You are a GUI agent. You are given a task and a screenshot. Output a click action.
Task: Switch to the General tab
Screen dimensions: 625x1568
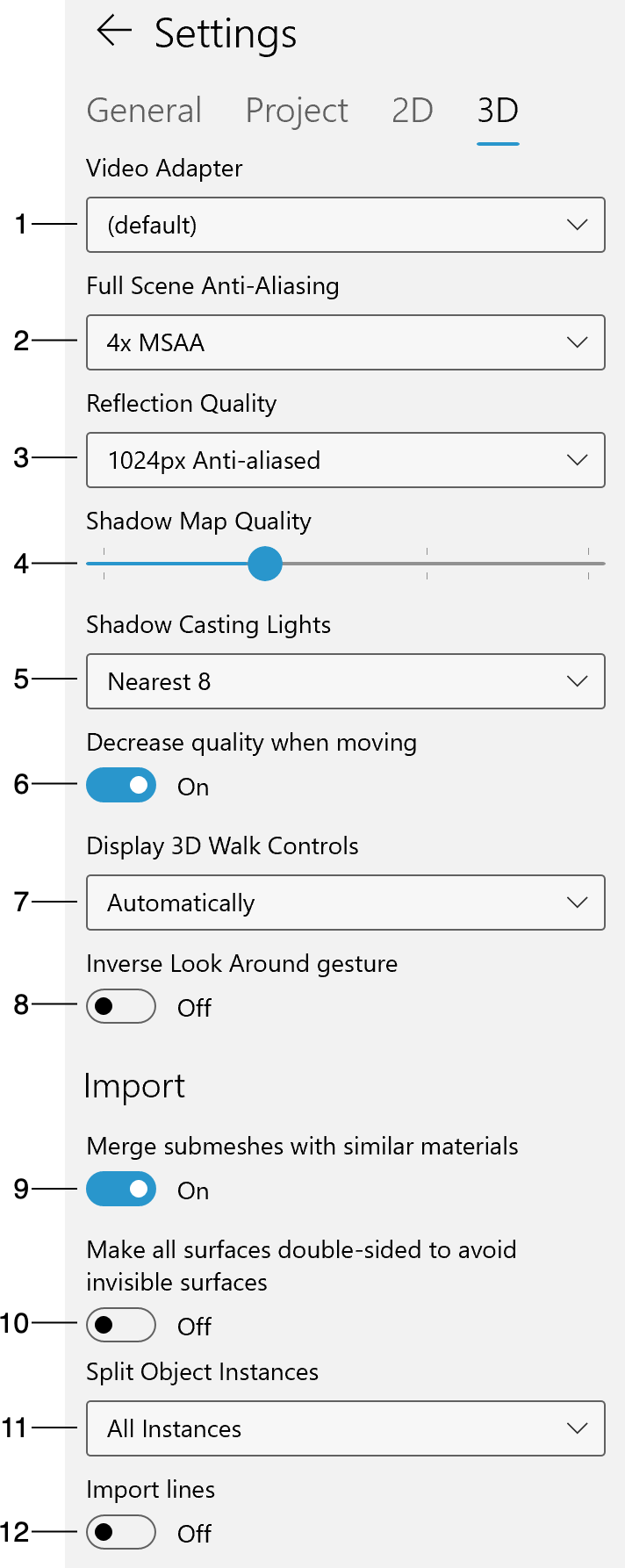tap(144, 111)
